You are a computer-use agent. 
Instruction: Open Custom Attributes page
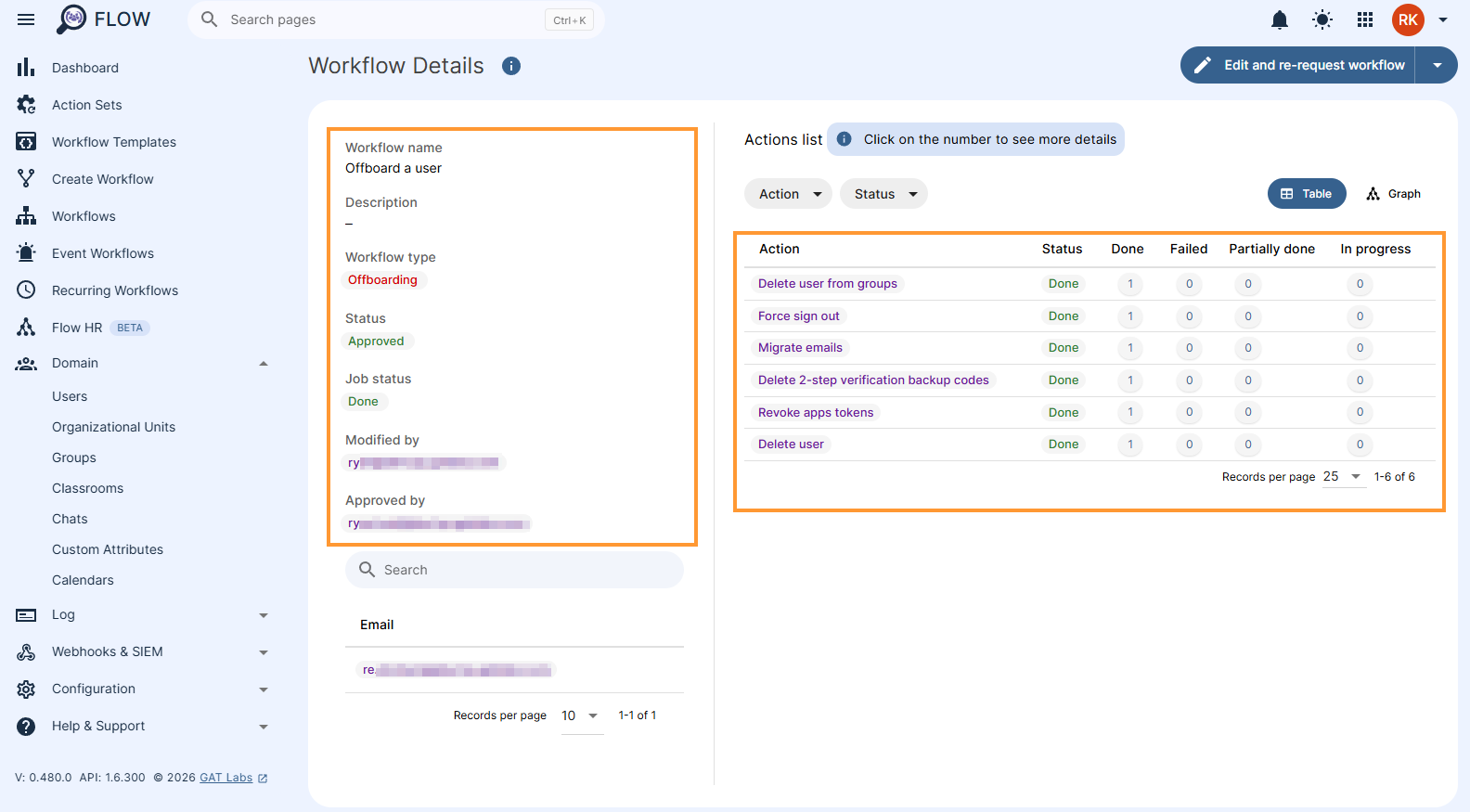pos(108,549)
